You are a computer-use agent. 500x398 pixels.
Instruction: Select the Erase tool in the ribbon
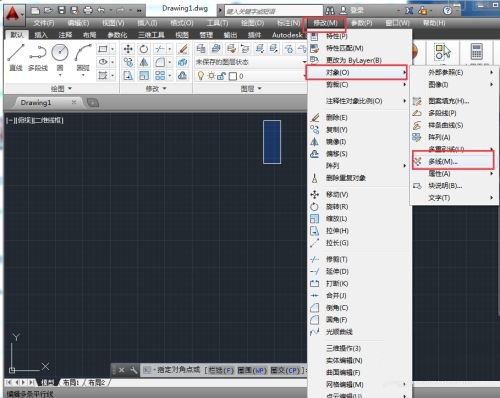(x=182, y=49)
